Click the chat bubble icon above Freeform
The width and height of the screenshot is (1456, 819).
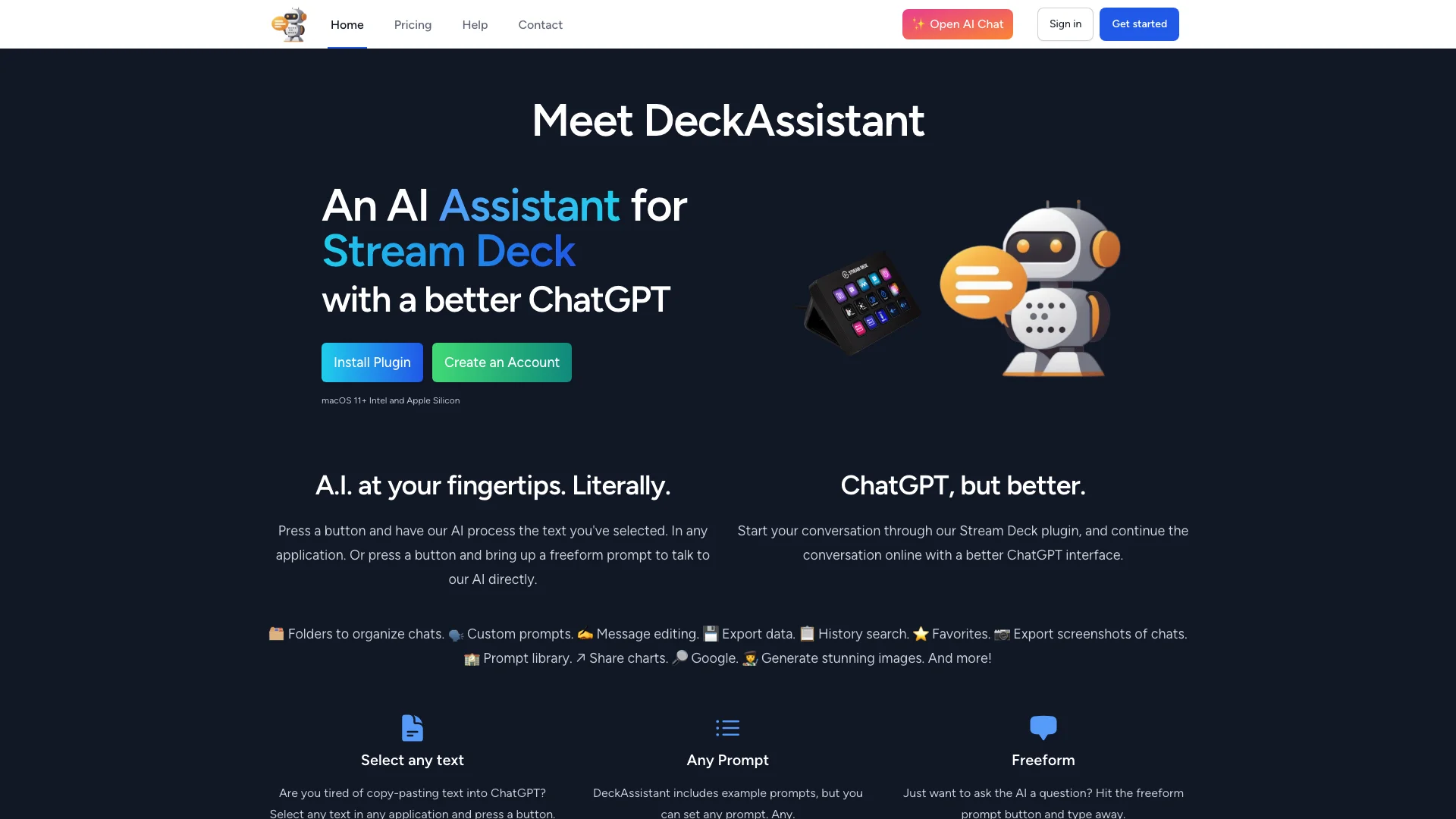[x=1043, y=727]
